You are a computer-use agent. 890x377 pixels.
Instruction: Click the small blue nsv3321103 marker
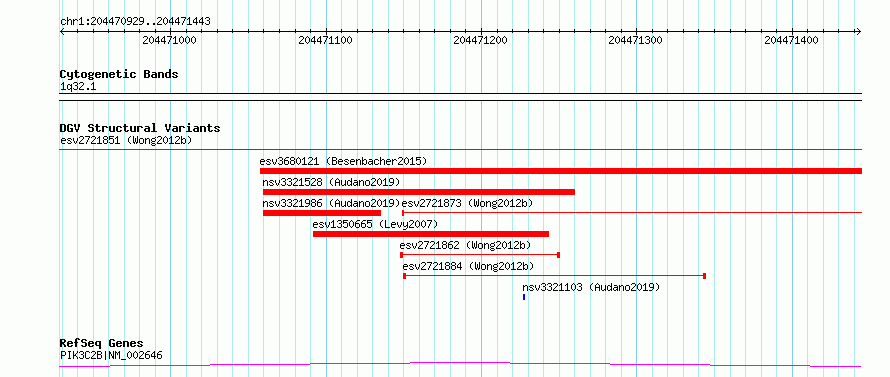(x=524, y=297)
